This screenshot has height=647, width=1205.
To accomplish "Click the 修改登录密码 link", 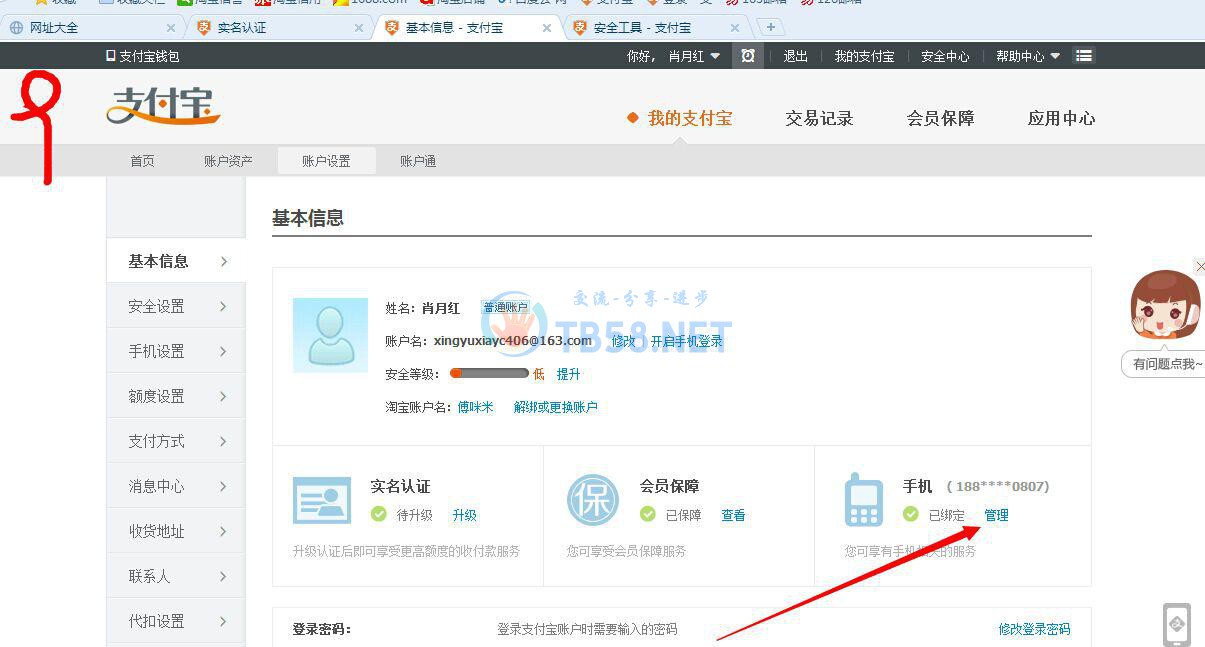I will point(1034,629).
